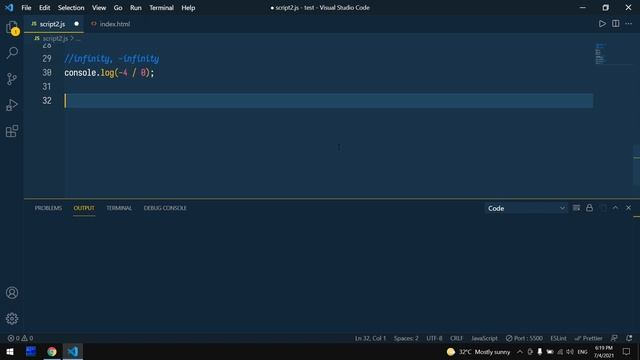This screenshot has width=640, height=360.
Task: Clear the output panel
Action: pyautogui.click(x=576, y=208)
